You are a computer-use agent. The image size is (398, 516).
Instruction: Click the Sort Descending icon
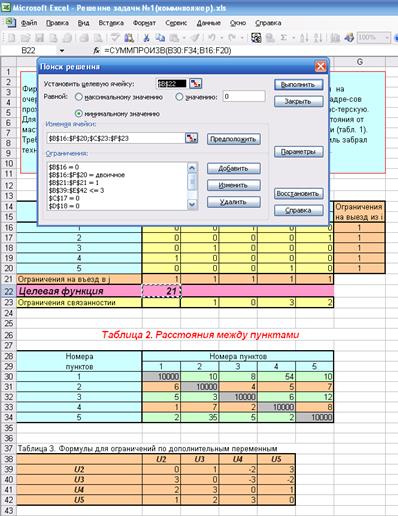318,38
